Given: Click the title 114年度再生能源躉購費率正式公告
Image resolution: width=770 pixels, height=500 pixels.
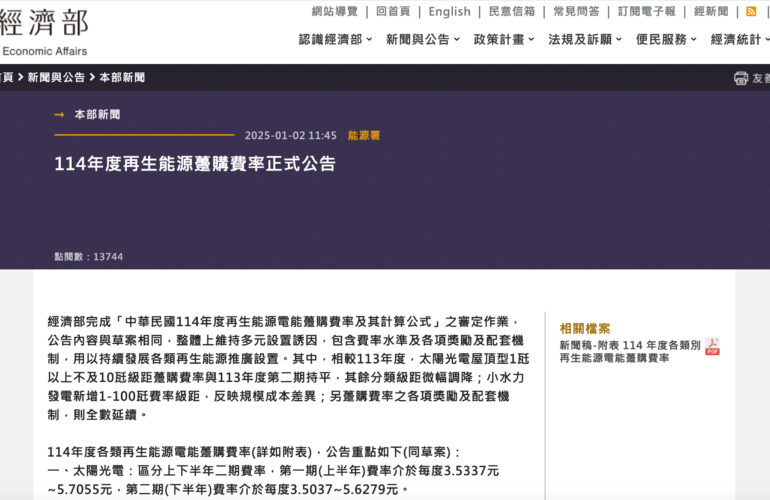Looking at the screenshot, I should click(x=195, y=164).
